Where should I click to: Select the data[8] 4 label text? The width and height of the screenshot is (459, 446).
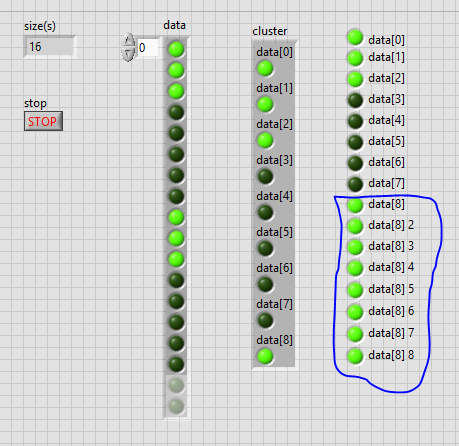tap(391, 267)
